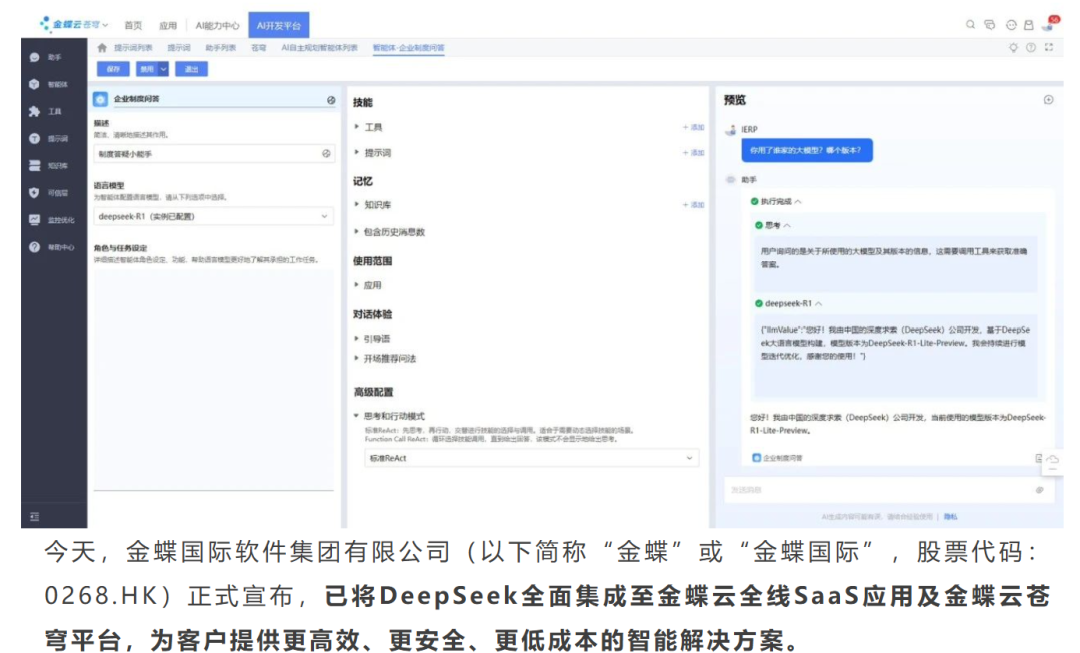Click the search magnifier icon
The width and height of the screenshot is (1080, 653).
click(970, 25)
